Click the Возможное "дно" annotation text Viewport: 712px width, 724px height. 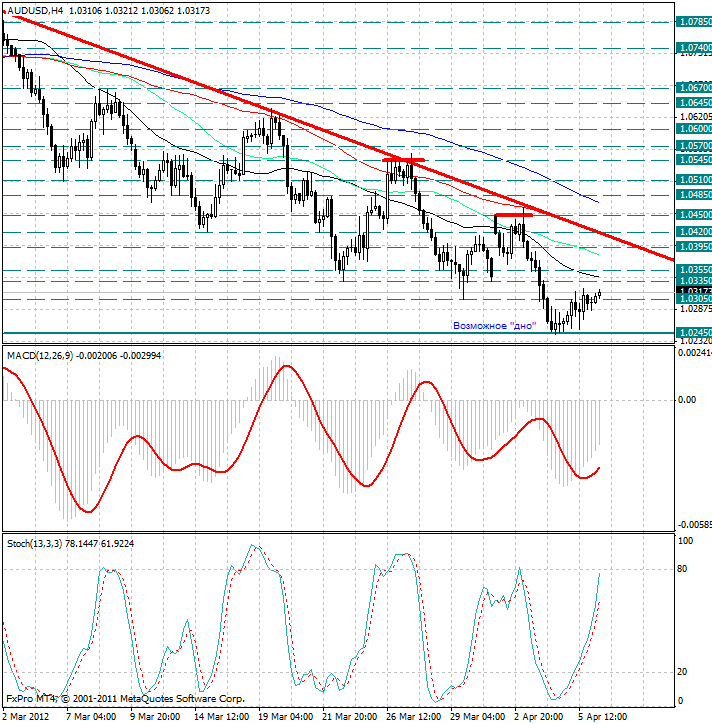click(x=495, y=326)
